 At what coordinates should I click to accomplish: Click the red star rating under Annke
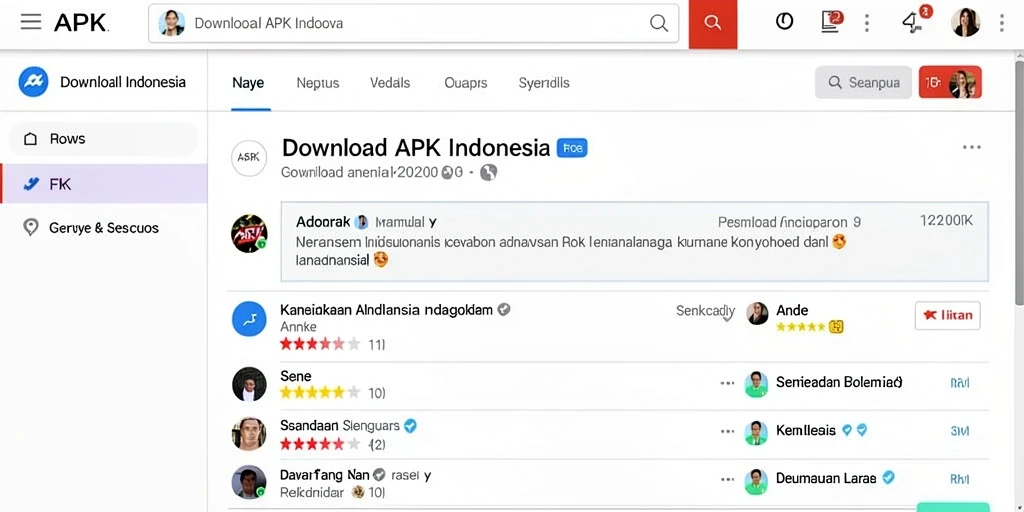click(x=320, y=344)
